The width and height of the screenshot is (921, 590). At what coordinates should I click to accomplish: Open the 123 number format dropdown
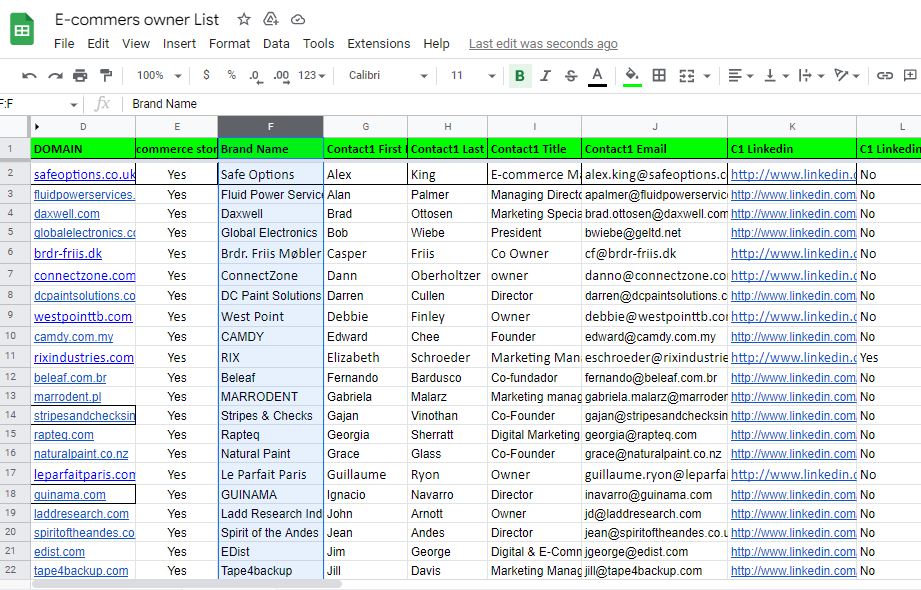[311, 75]
